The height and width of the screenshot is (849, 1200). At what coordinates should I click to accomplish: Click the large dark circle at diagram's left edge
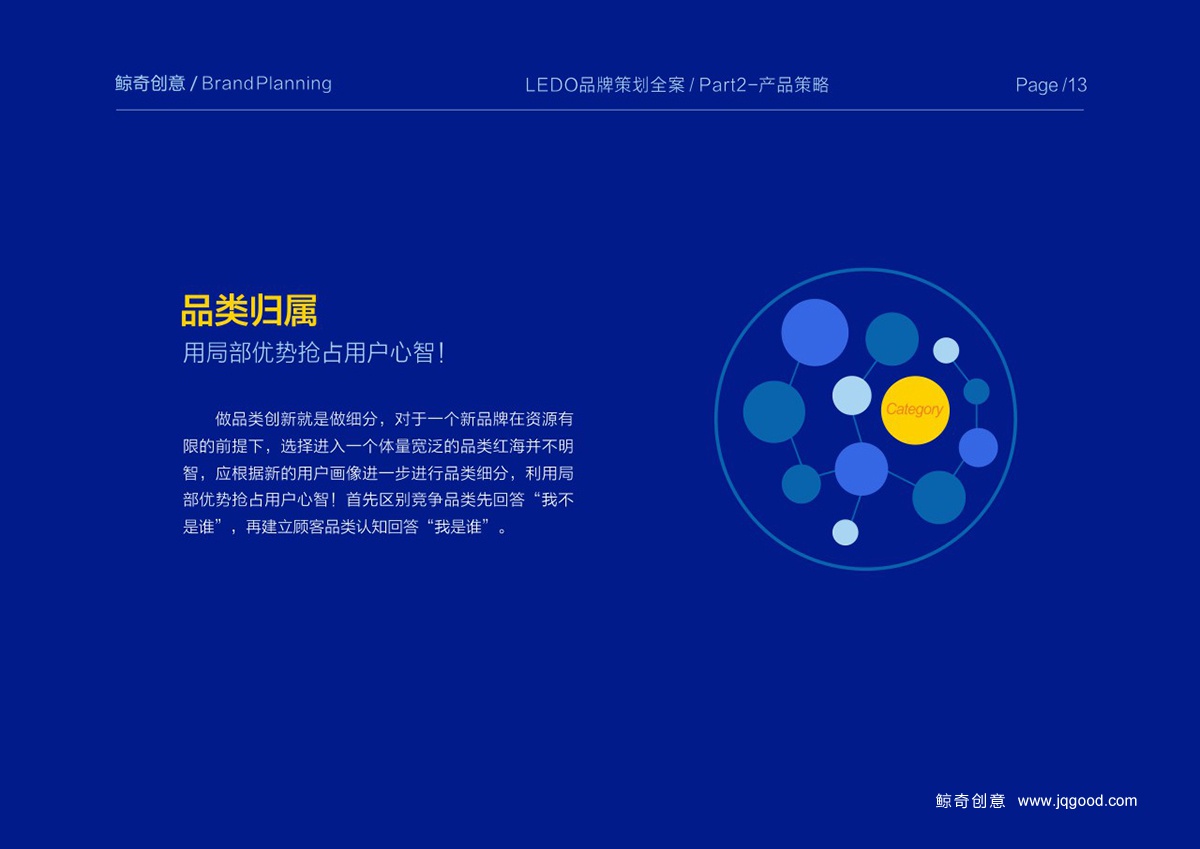tap(774, 412)
